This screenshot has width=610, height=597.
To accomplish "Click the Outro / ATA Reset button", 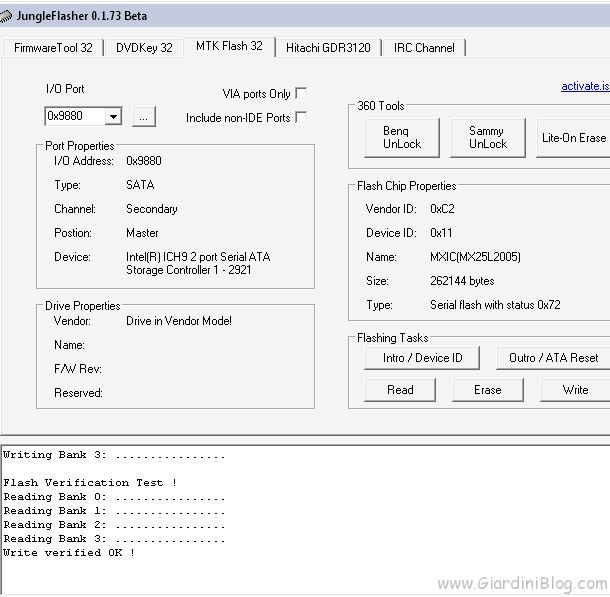I will (553, 358).
